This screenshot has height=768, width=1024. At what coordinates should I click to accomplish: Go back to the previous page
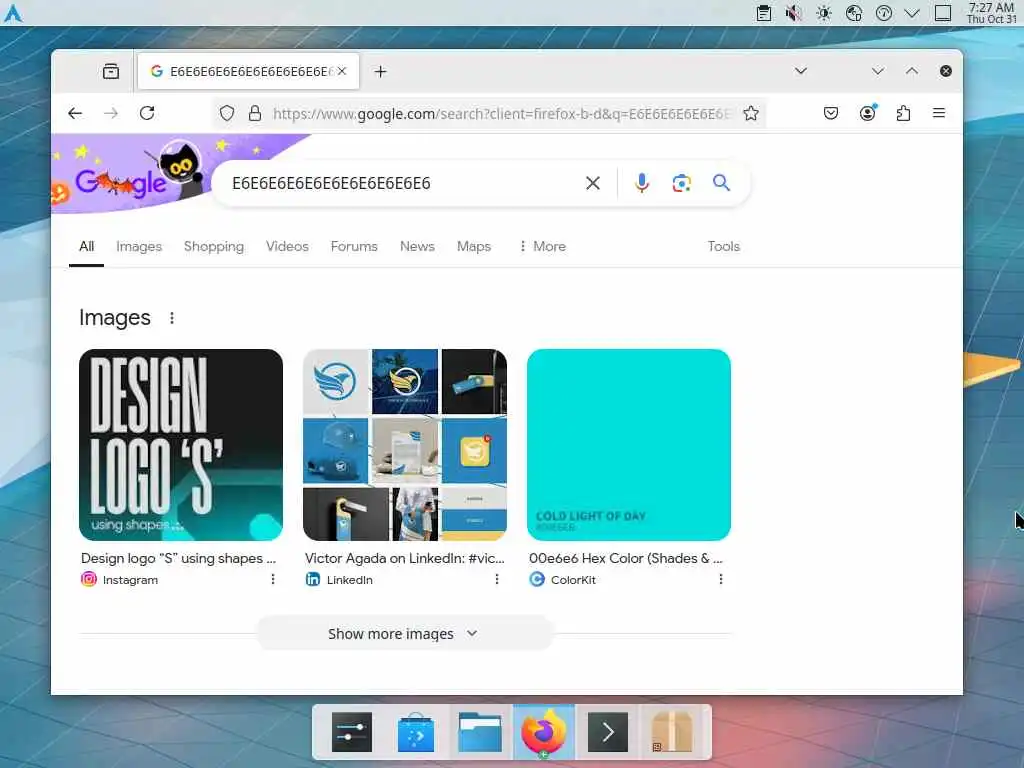[x=75, y=114]
